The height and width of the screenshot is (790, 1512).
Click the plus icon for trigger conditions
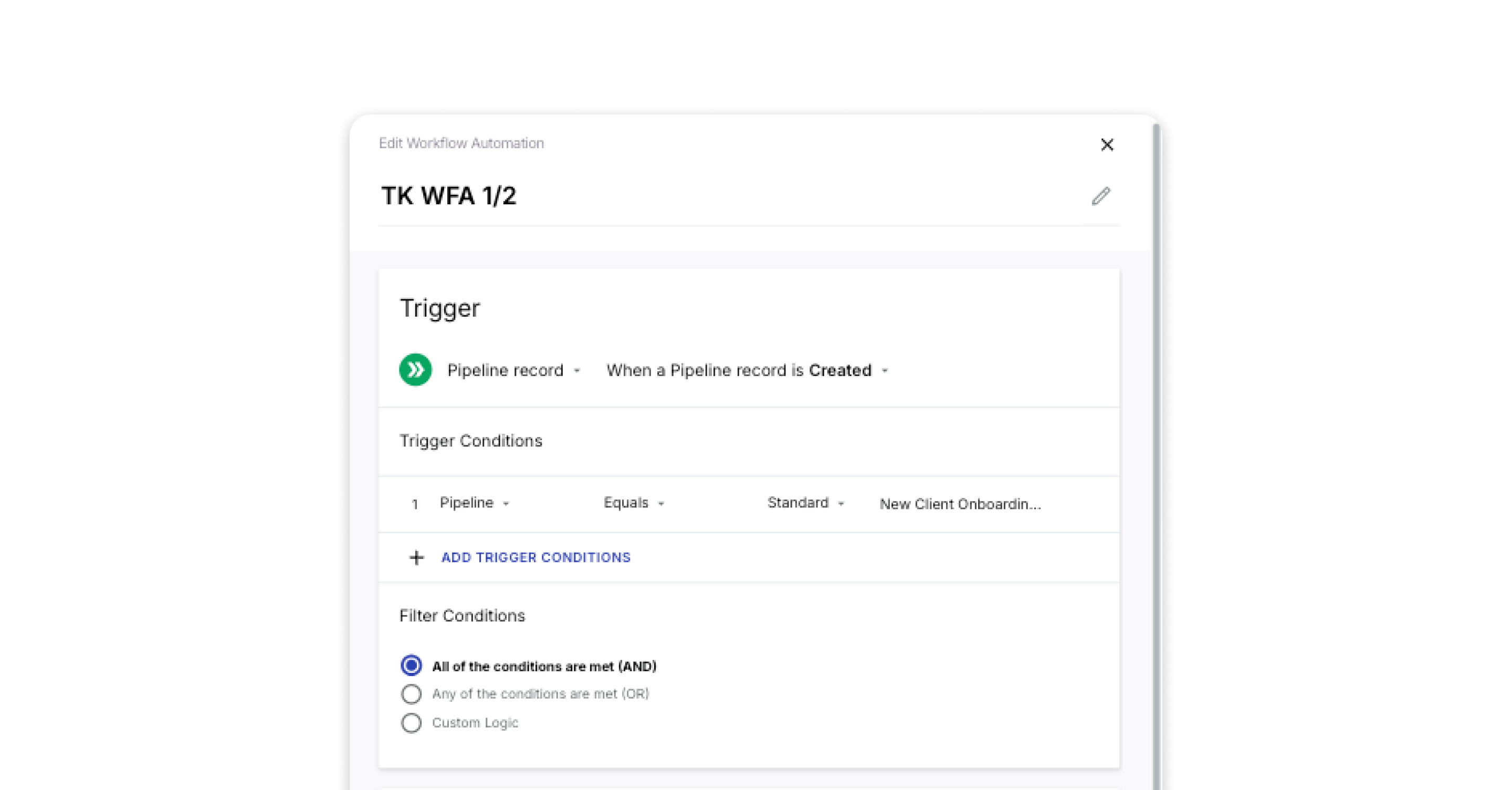pyautogui.click(x=416, y=557)
